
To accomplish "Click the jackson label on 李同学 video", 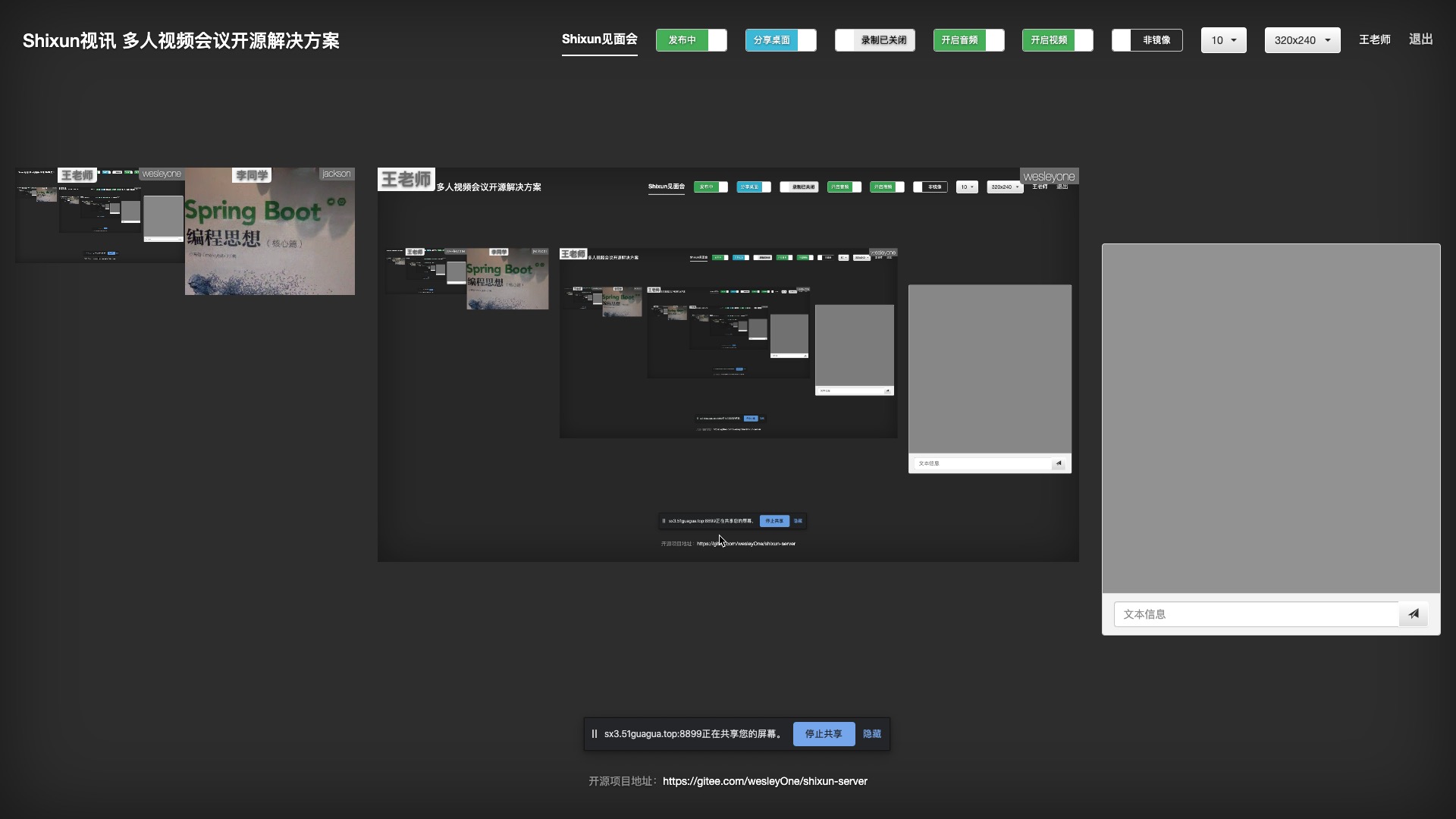I will (x=336, y=174).
